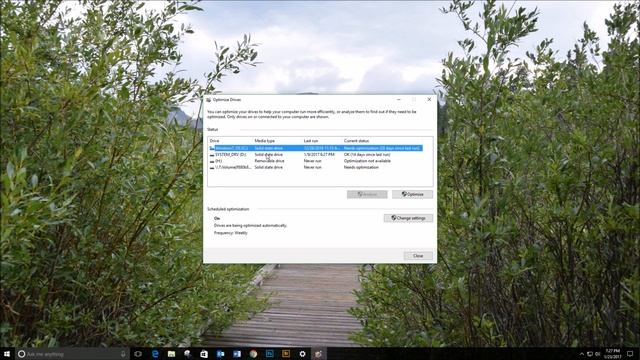This screenshot has width=640, height=360.
Task: Focus the 'Ask me anything' search box
Action: click(x=72, y=354)
